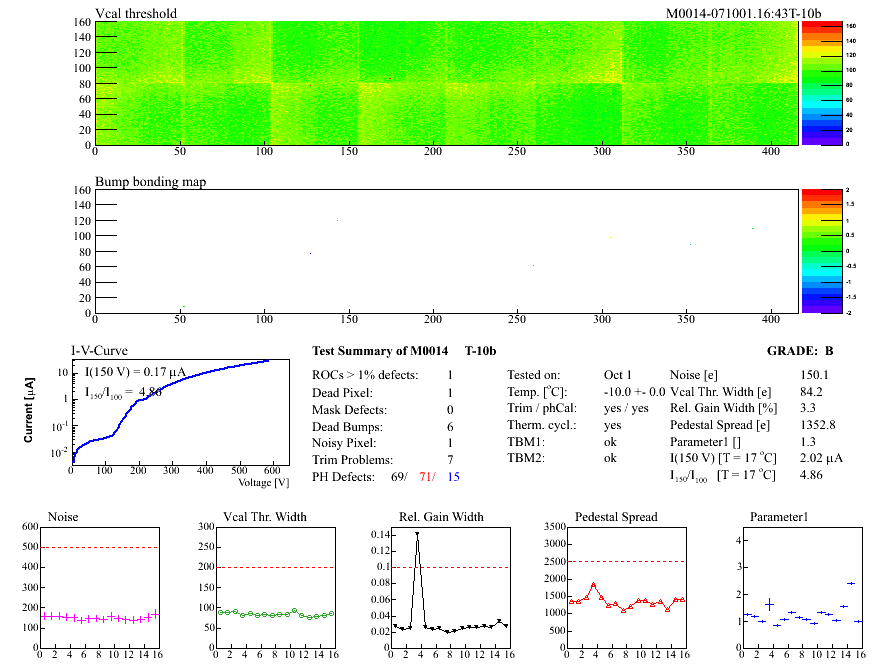The width and height of the screenshot is (896, 672).
Task: Click the Dead Bumps row label
Action: point(349,427)
